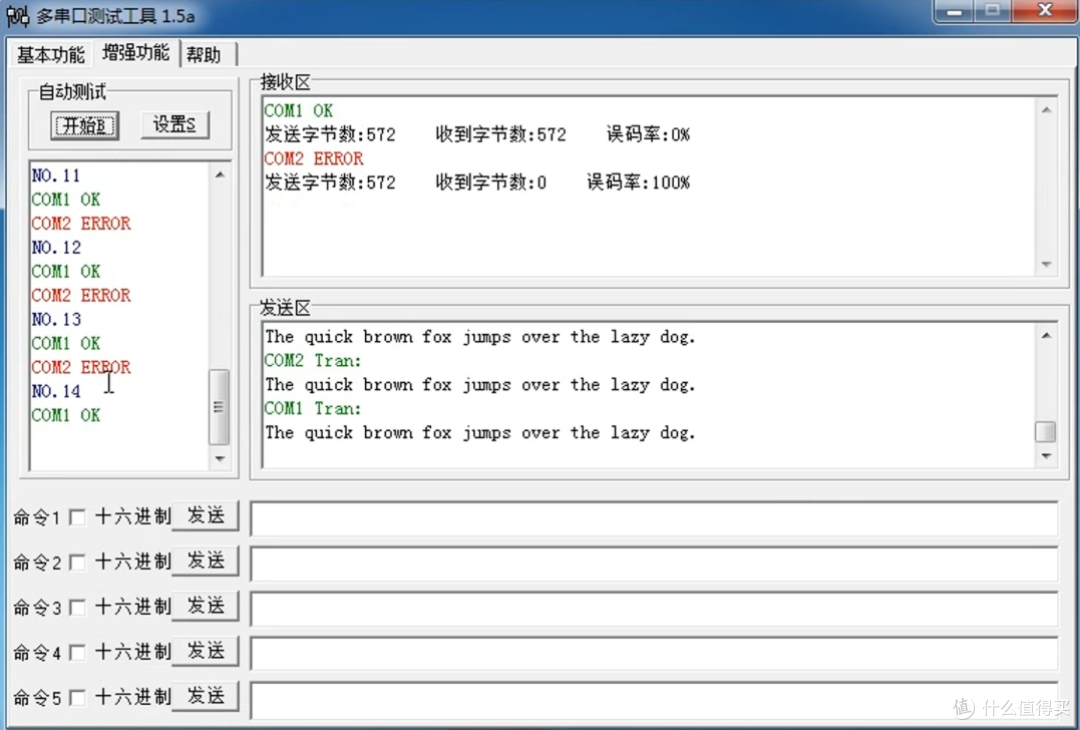The height and width of the screenshot is (730, 1080).
Task: Click COM1 Tran: line in 发送区
Action: pyautogui.click(x=313, y=408)
